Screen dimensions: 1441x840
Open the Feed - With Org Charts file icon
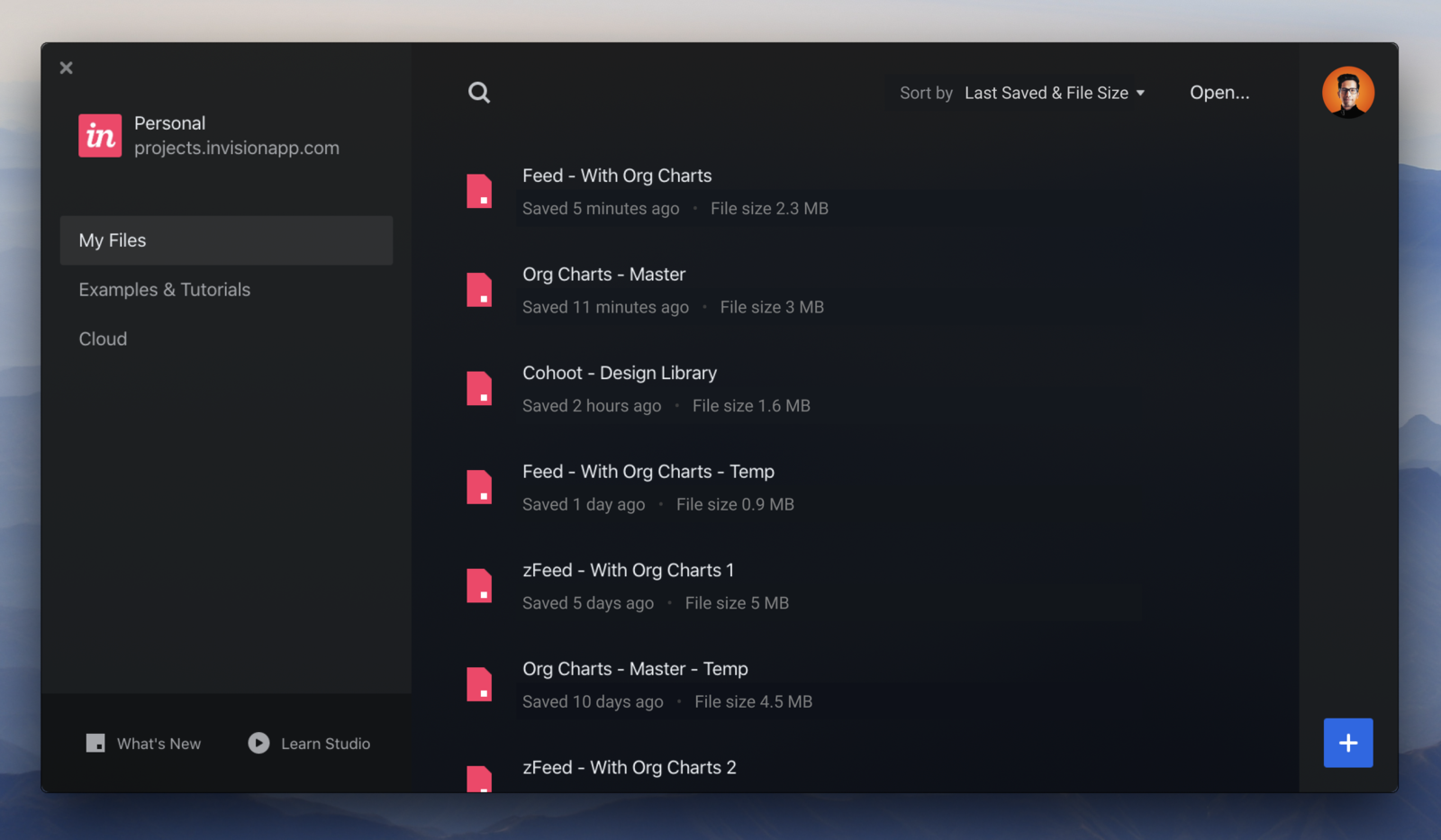pyautogui.click(x=480, y=191)
